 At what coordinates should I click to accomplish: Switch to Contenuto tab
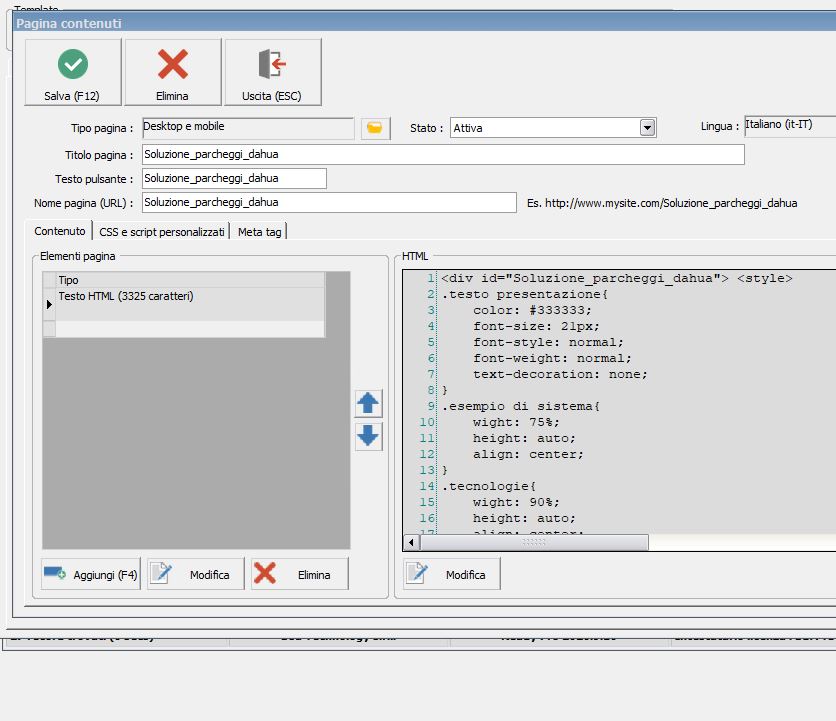coord(60,231)
